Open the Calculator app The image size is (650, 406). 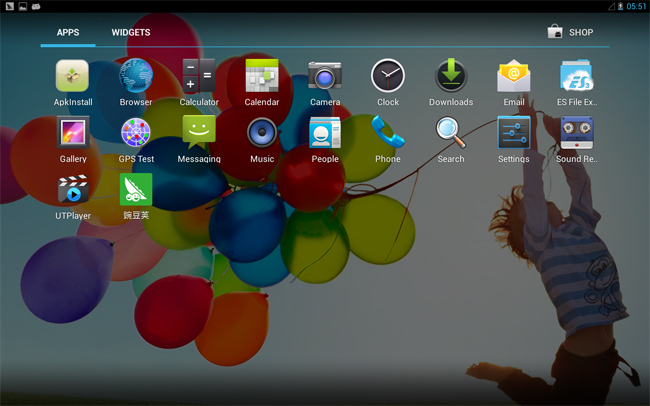click(199, 83)
